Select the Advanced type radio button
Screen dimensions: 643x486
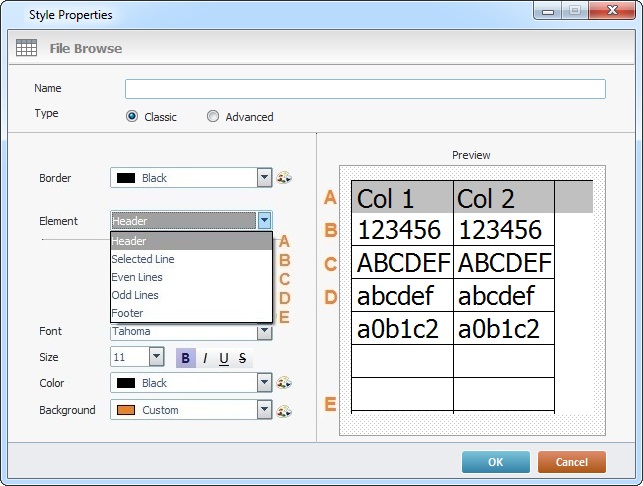(x=213, y=117)
